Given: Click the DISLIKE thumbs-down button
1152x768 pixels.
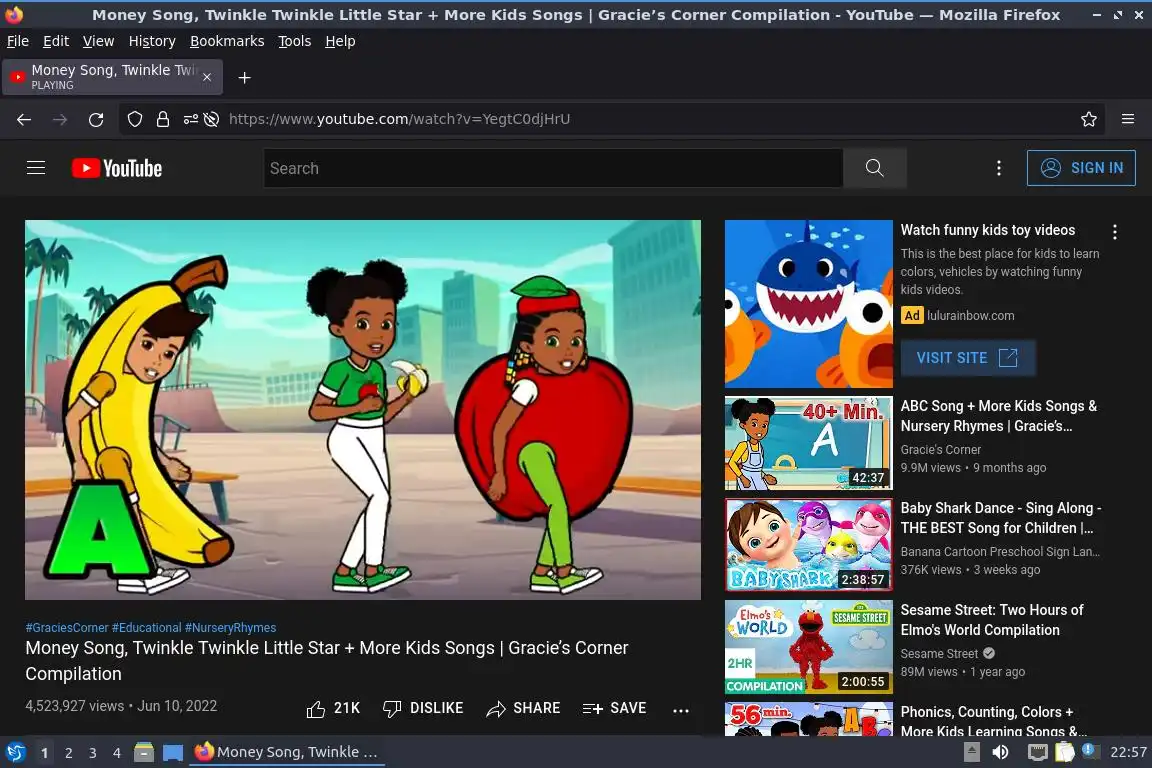Looking at the screenshot, I should [423, 708].
